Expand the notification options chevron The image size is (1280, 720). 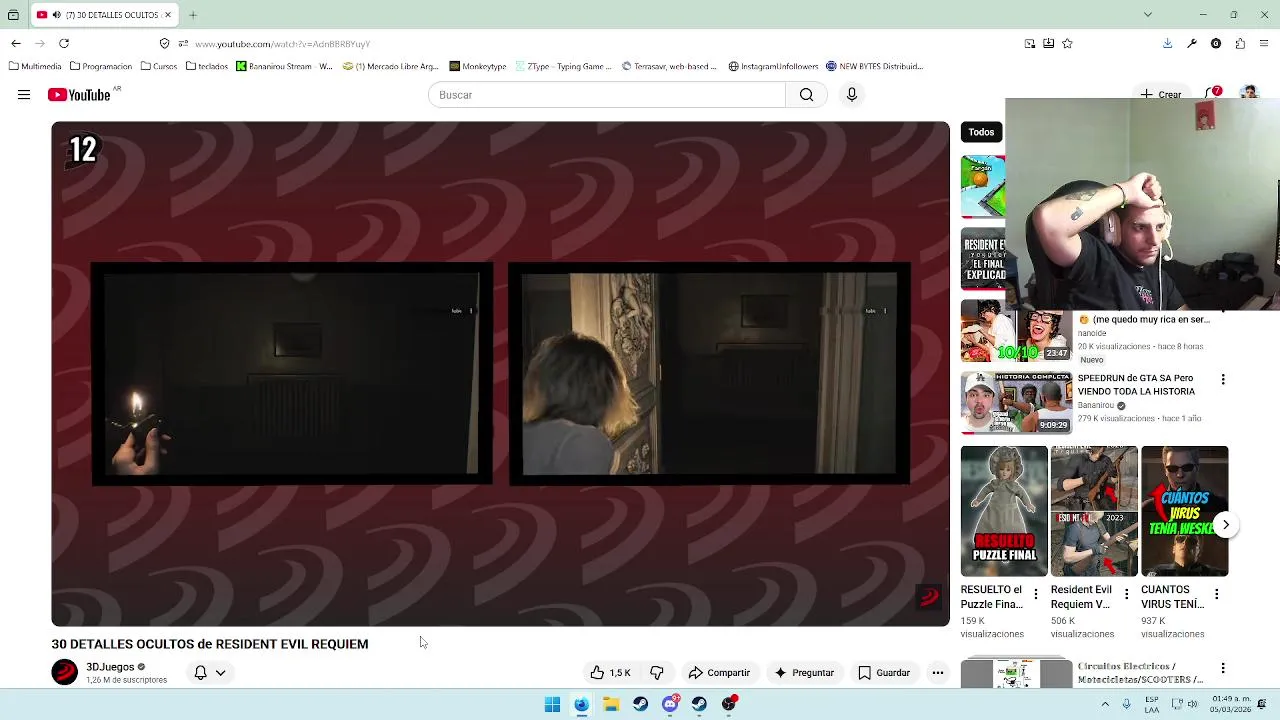[x=221, y=673]
